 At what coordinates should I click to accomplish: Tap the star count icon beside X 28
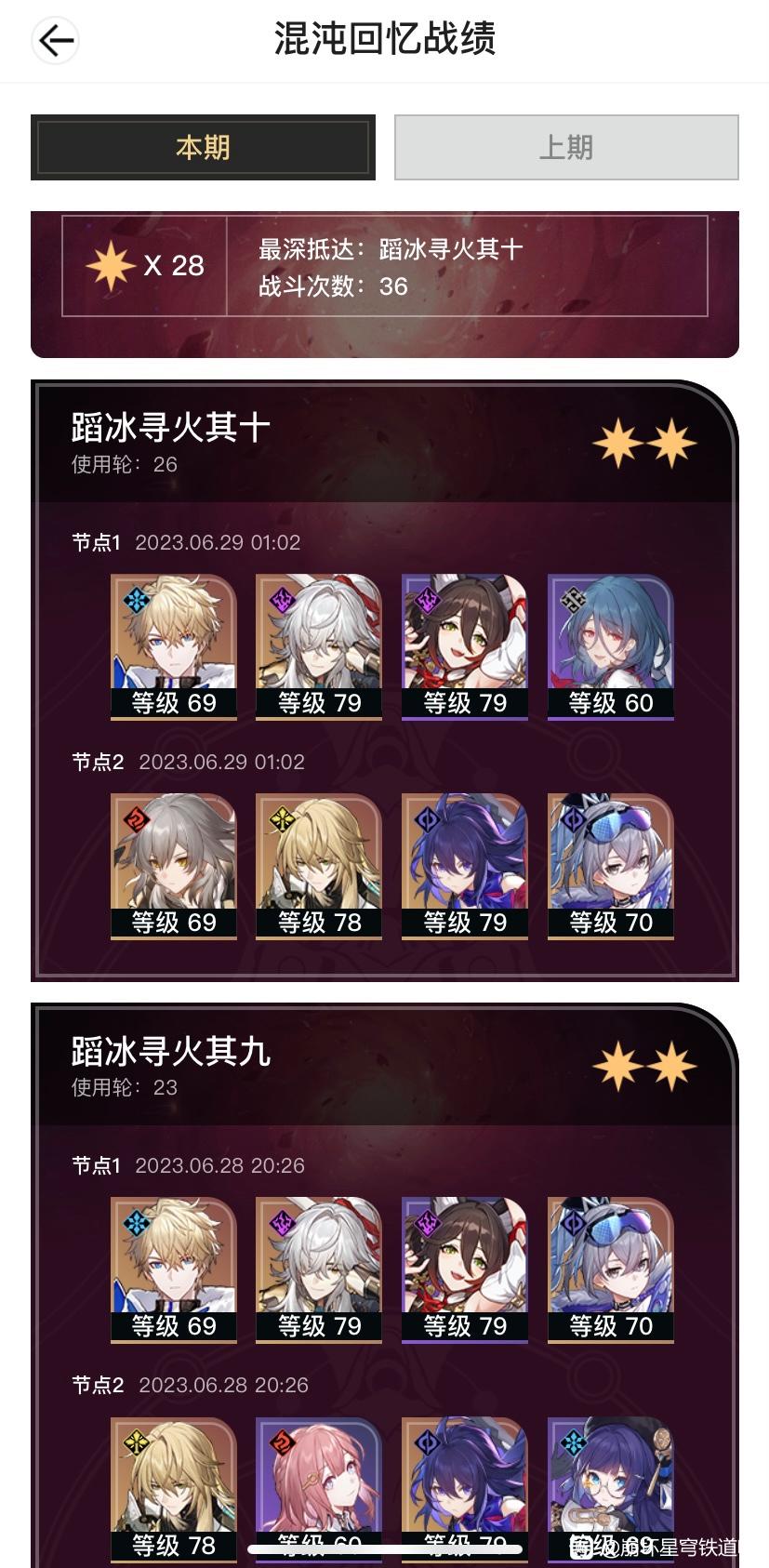pos(111,266)
